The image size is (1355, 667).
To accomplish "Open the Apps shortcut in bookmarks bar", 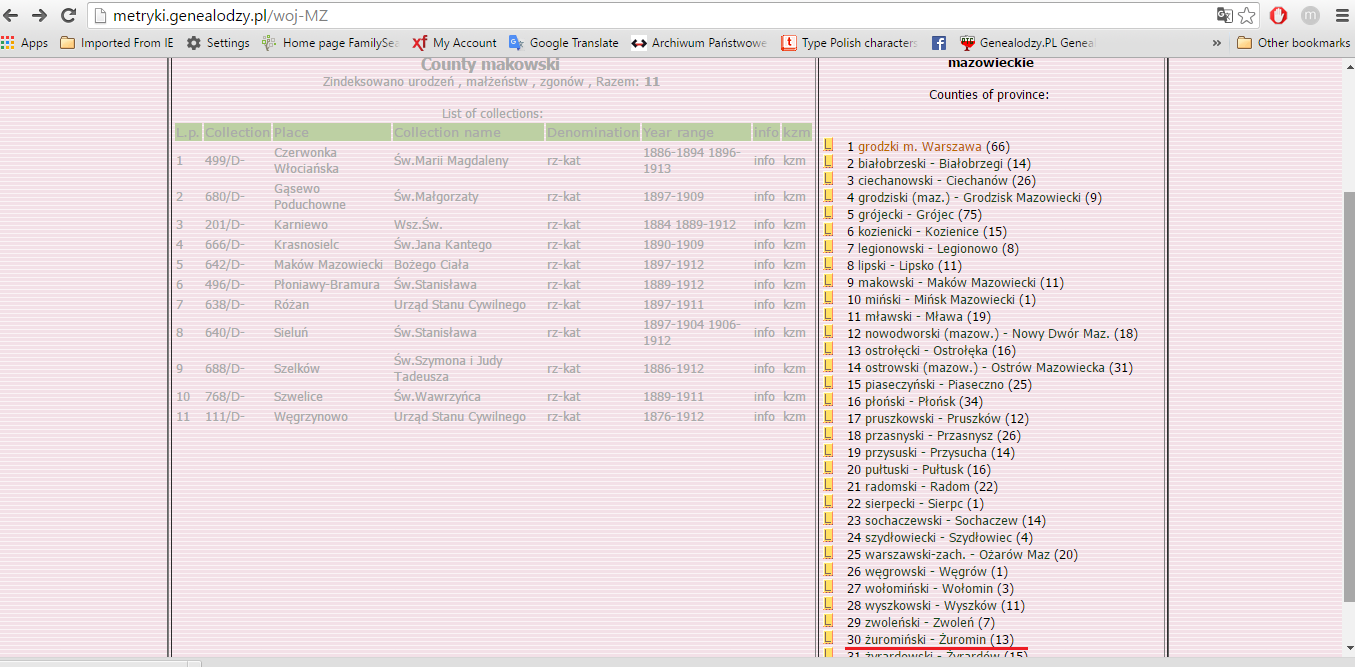I will tap(25, 43).
